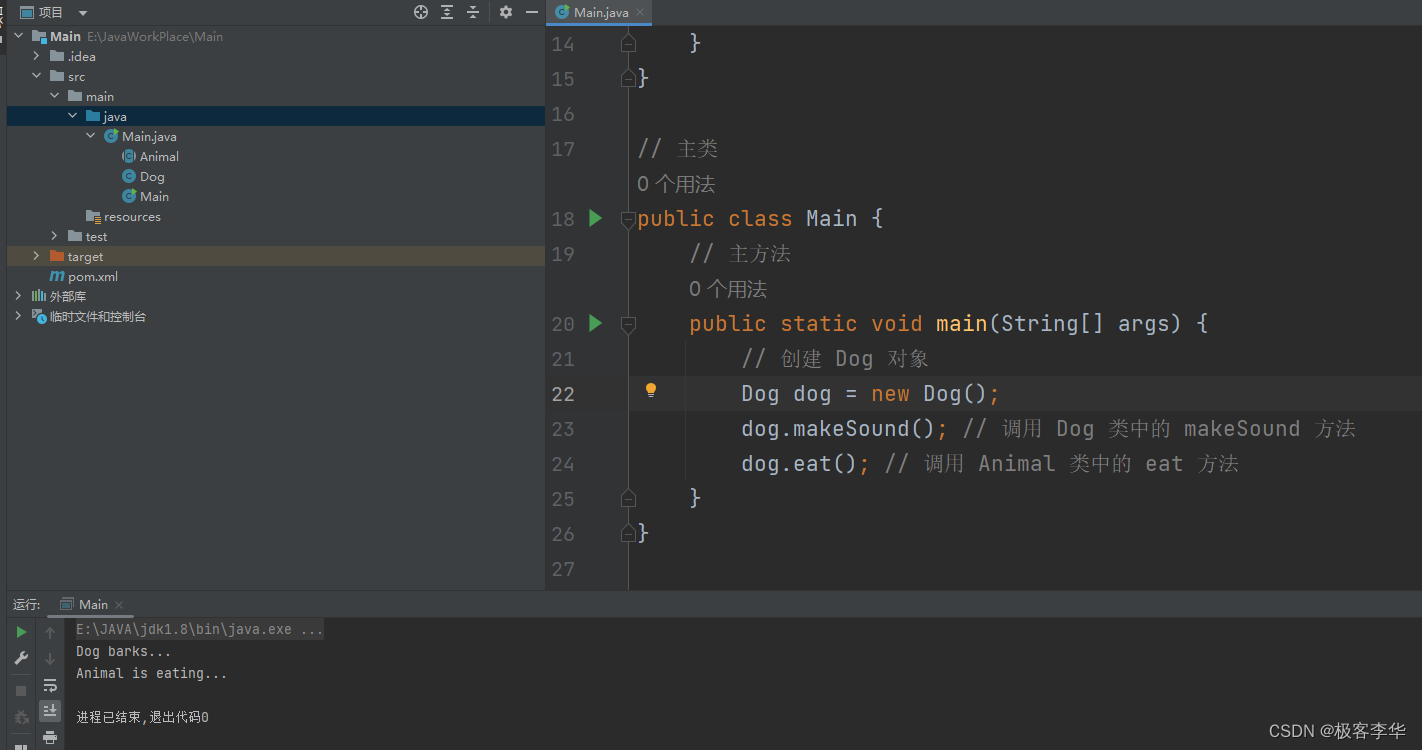The width and height of the screenshot is (1422, 750).
Task: Click the Main.java file icon in tree
Action: click(x=111, y=136)
